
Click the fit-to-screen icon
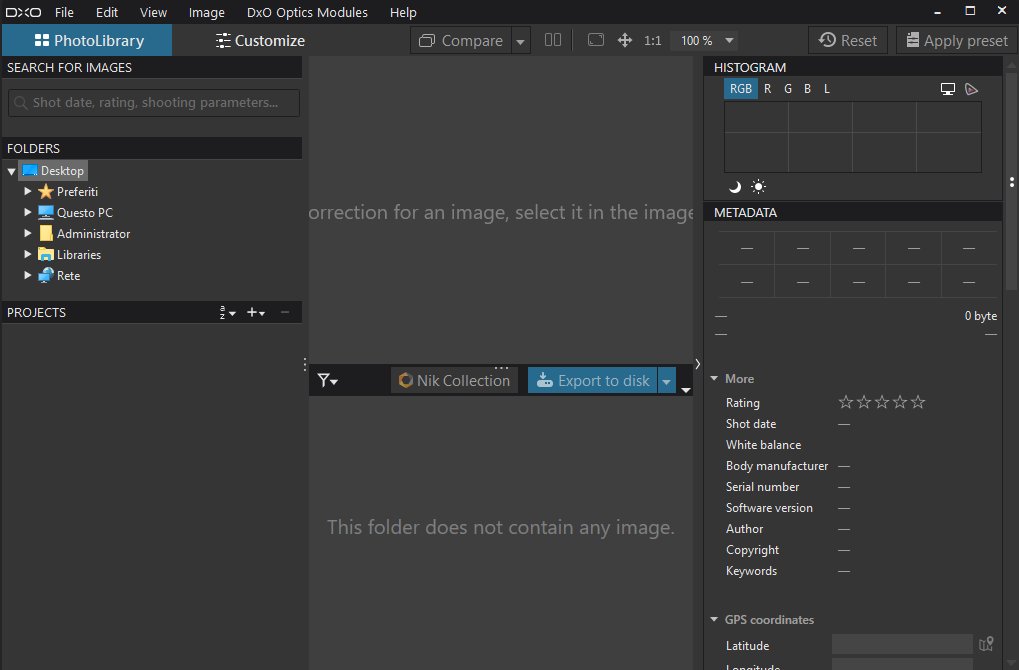tap(595, 40)
